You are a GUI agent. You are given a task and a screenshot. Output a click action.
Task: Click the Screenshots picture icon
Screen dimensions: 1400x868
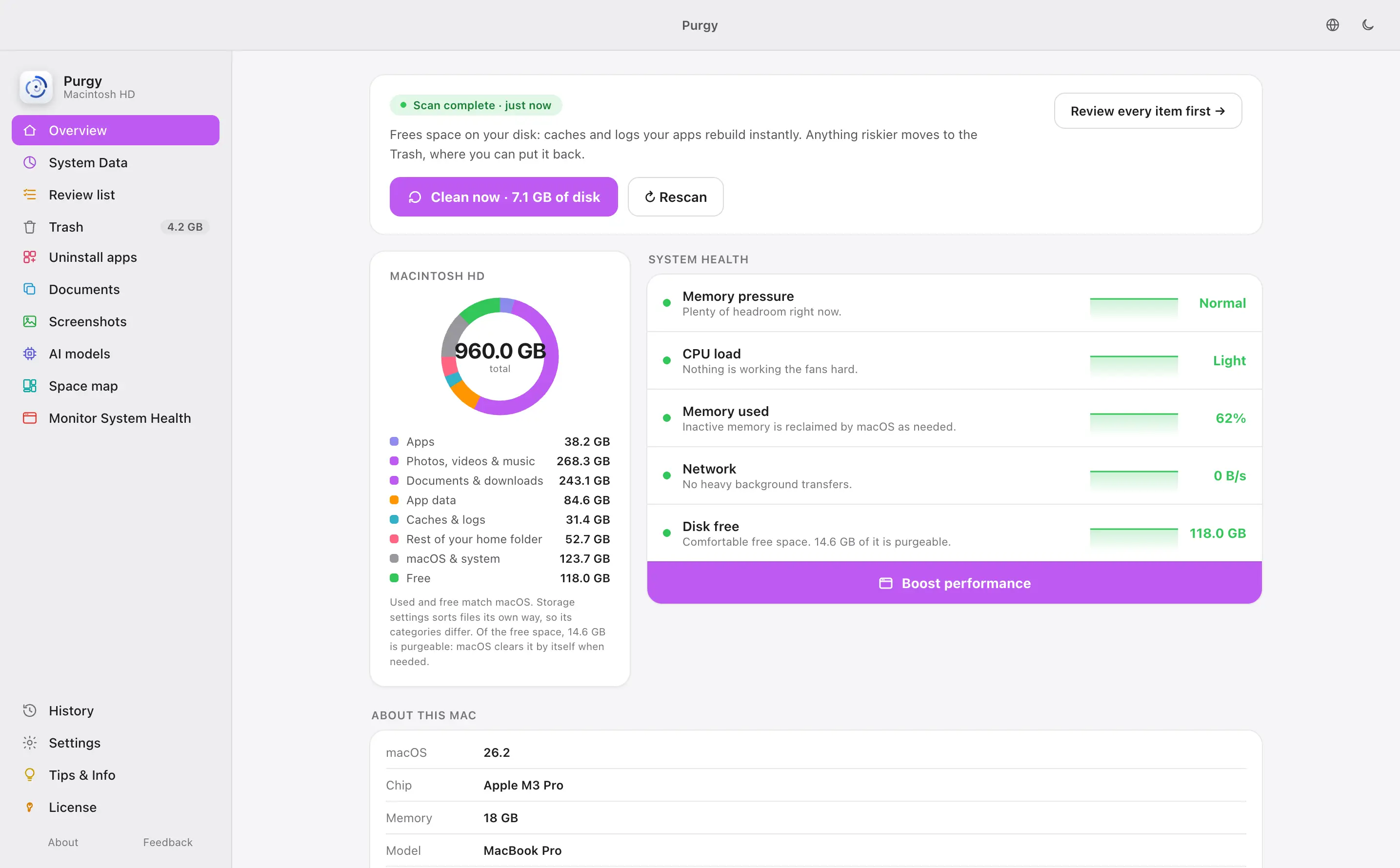(30, 321)
